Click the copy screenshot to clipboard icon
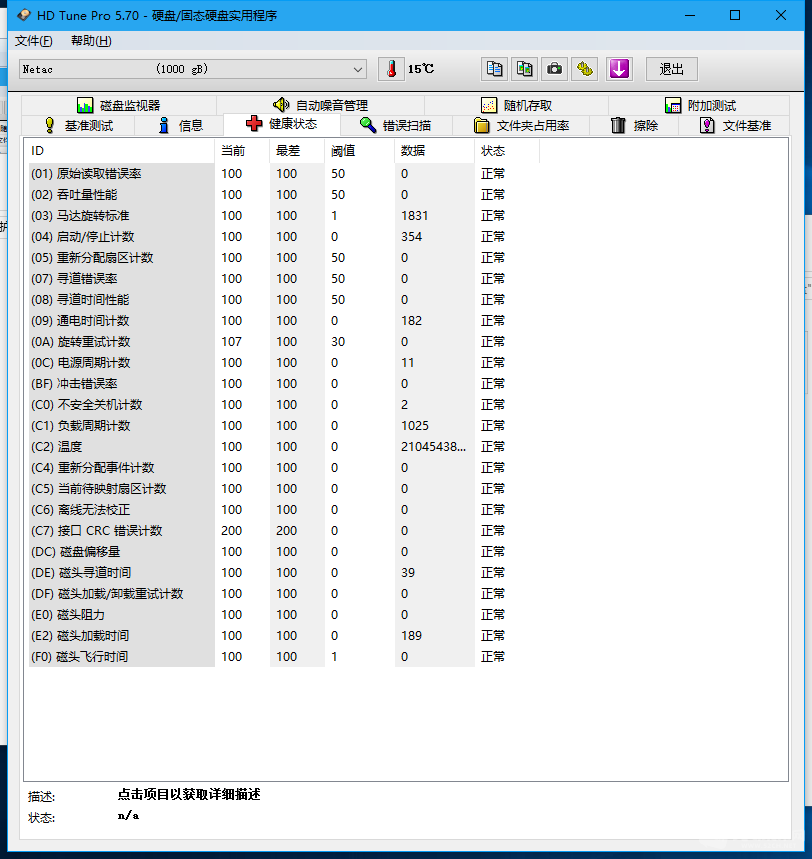 524,69
